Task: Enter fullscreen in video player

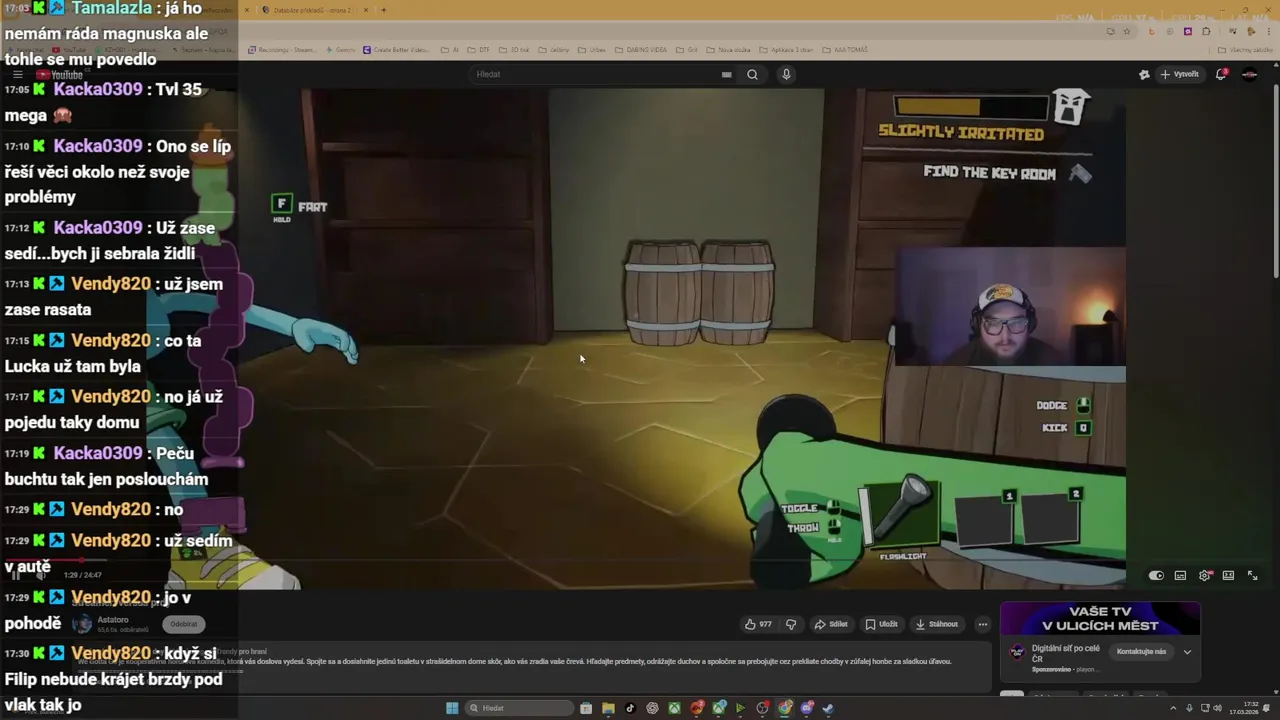Action: 1252,575
